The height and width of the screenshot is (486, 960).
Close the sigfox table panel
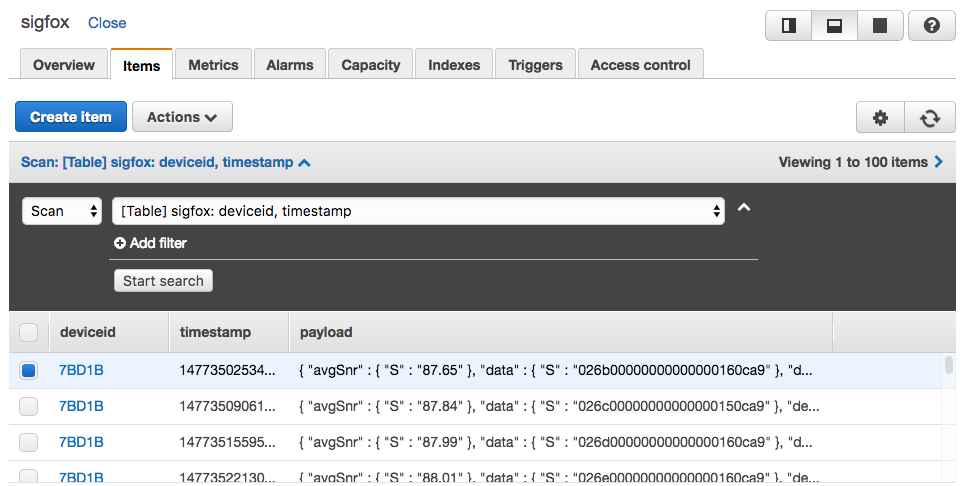tap(107, 23)
